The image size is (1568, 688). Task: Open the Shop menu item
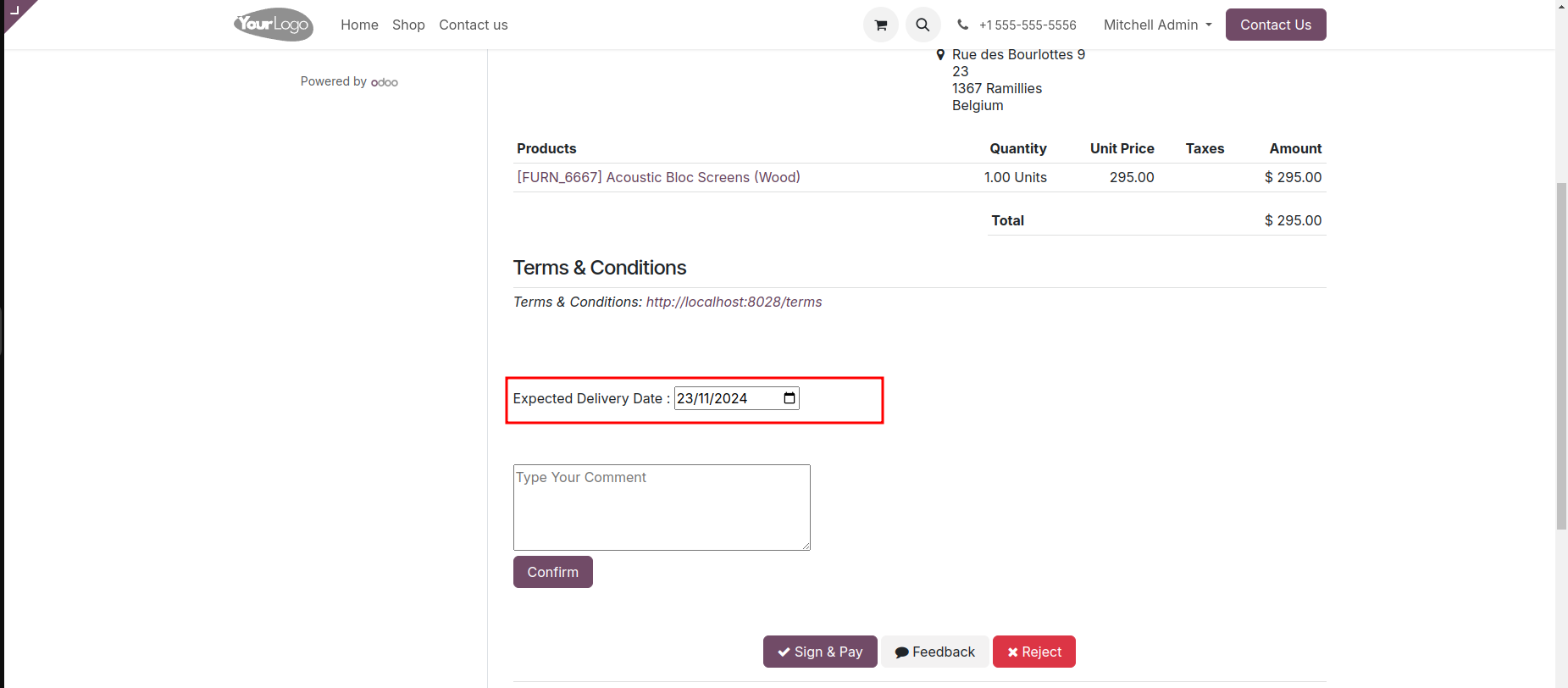[x=408, y=25]
